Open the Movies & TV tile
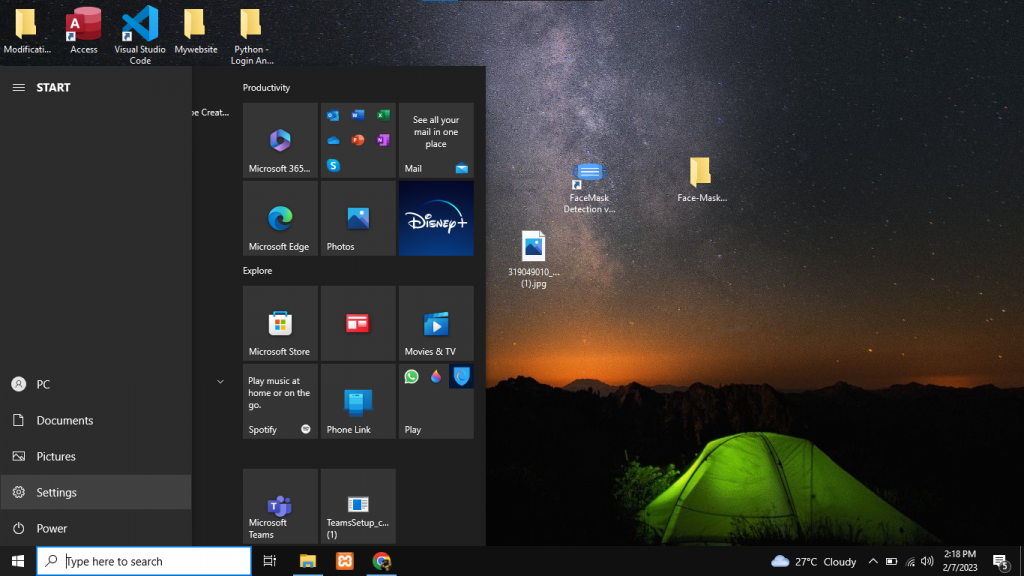Screen dimensions: 1024x576 pos(436,323)
